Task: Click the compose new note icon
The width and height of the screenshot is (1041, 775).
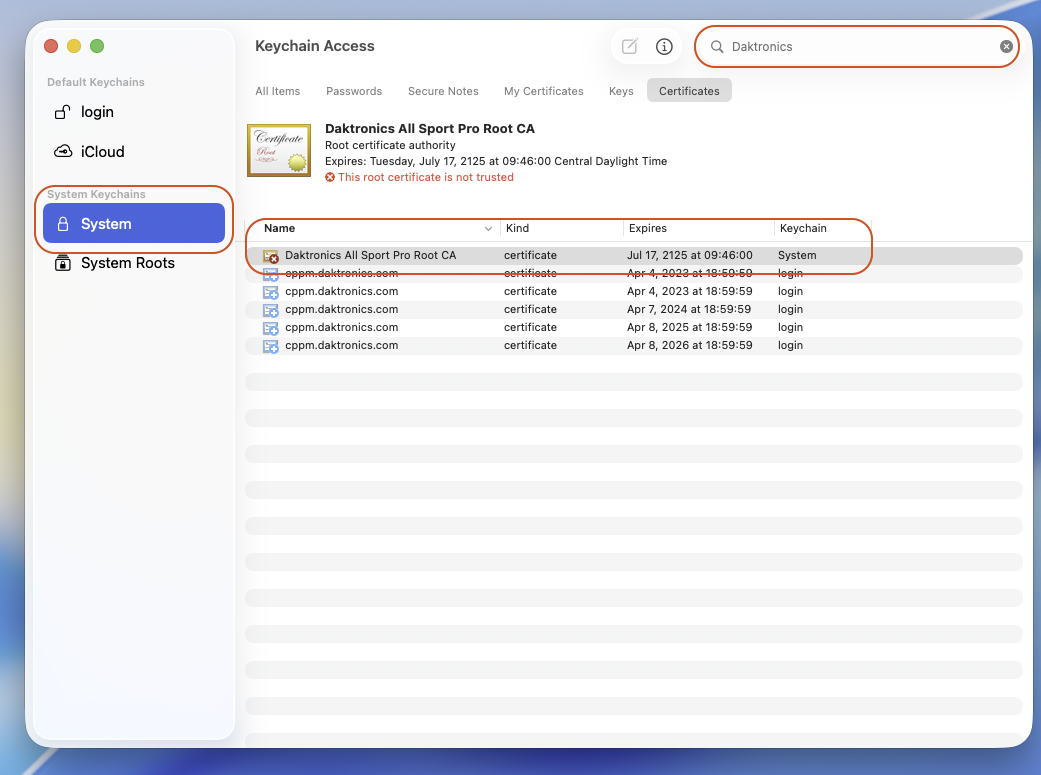Action: point(629,46)
